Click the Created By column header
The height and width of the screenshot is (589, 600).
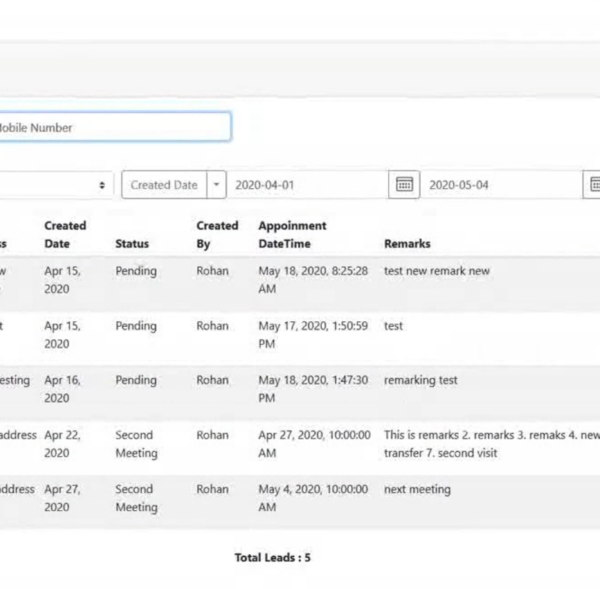click(217, 234)
